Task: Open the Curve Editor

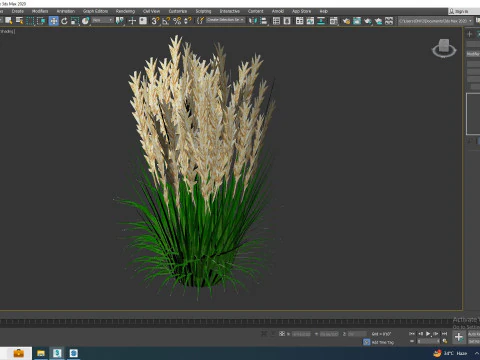Action: pyautogui.click(x=310, y=21)
